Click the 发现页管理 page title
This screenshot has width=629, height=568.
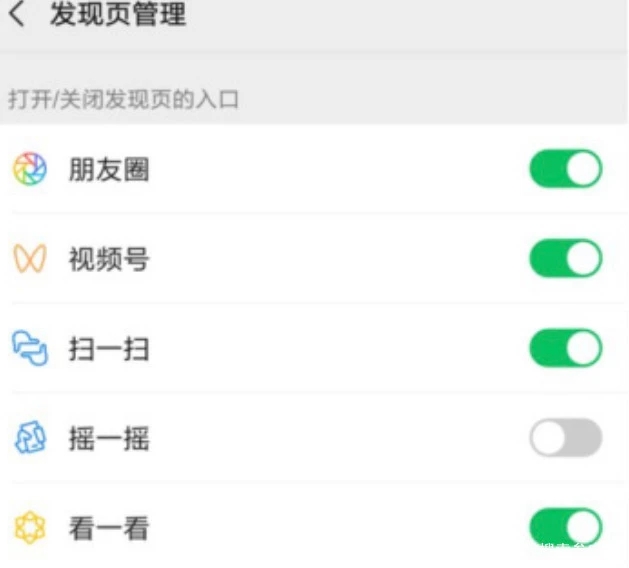point(117,16)
